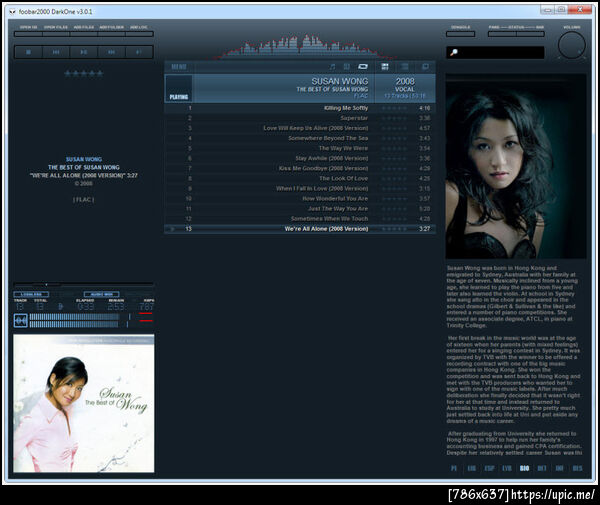The image size is (600, 505).
Task: Switch to the LYR tab
Action: [507, 468]
